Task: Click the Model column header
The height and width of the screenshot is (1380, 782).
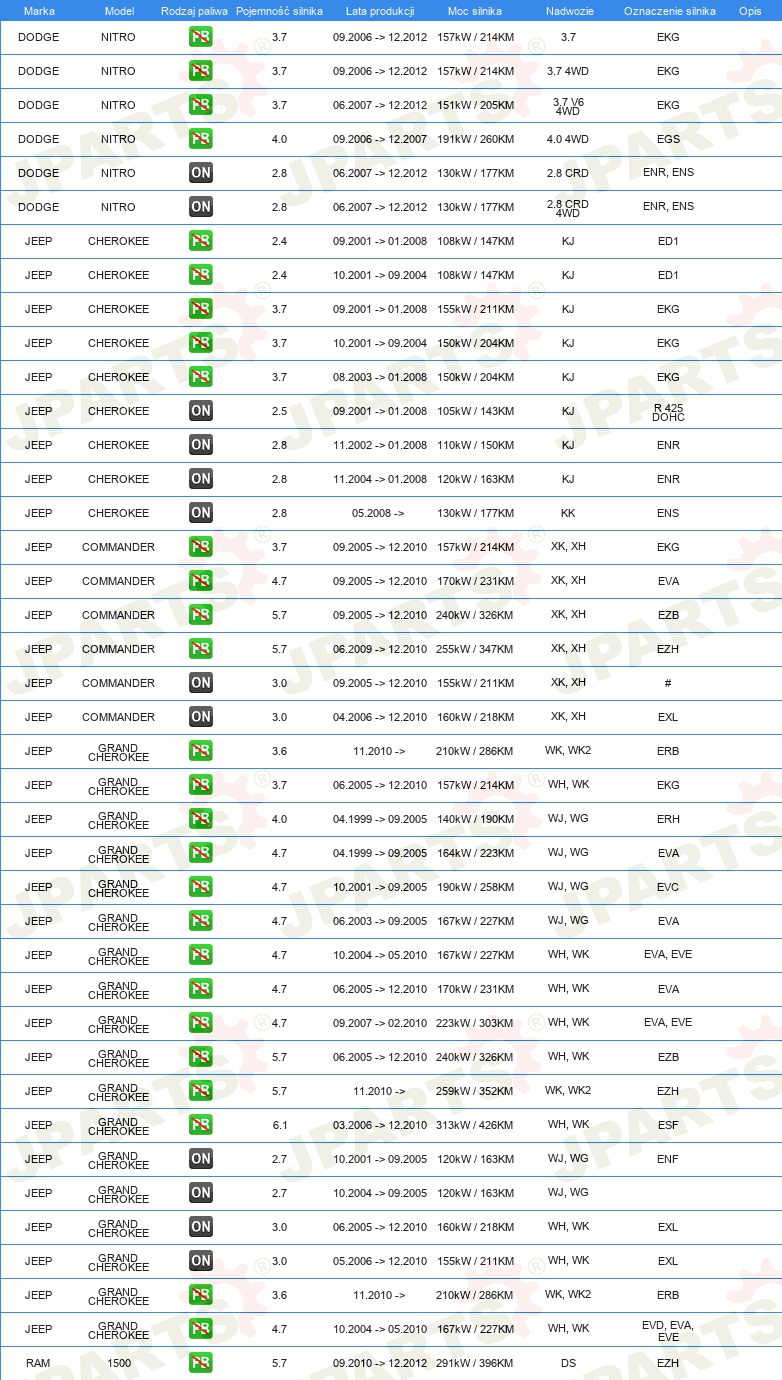Action: pos(119,11)
